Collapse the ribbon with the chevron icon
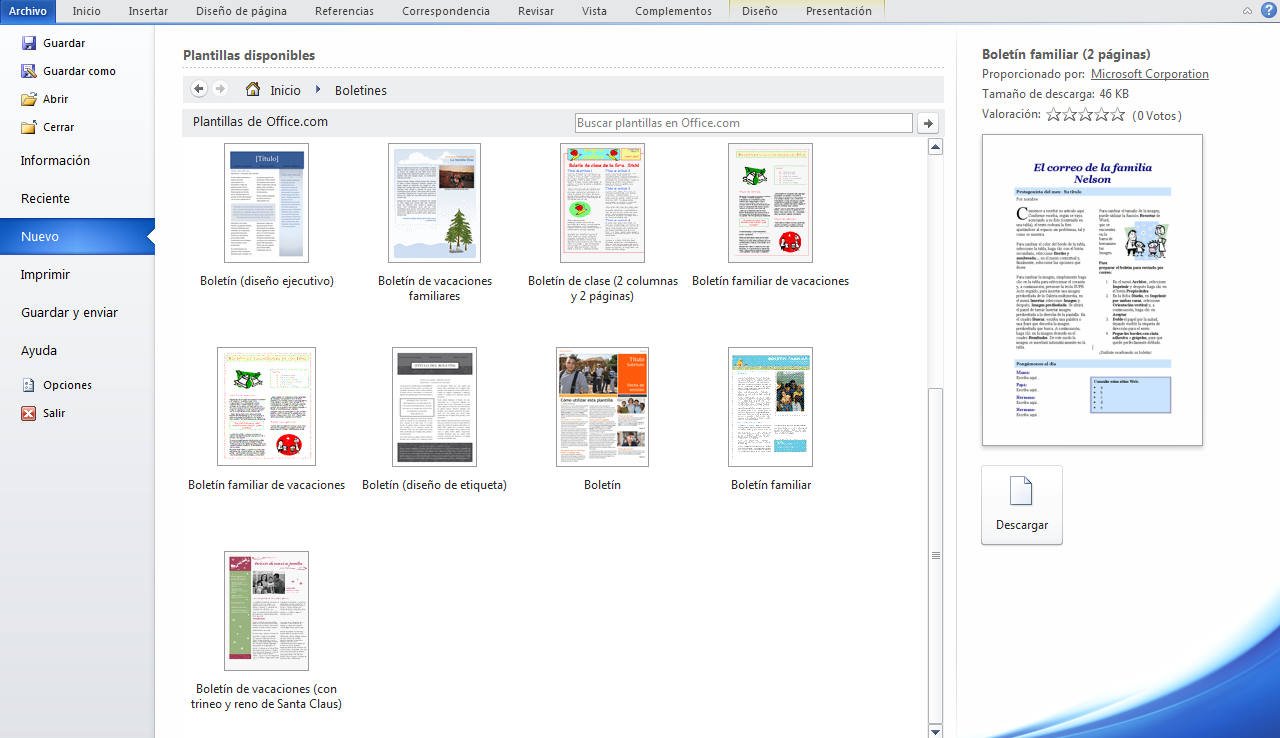Image resolution: width=1280 pixels, height=738 pixels. click(x=1246, y=10)
